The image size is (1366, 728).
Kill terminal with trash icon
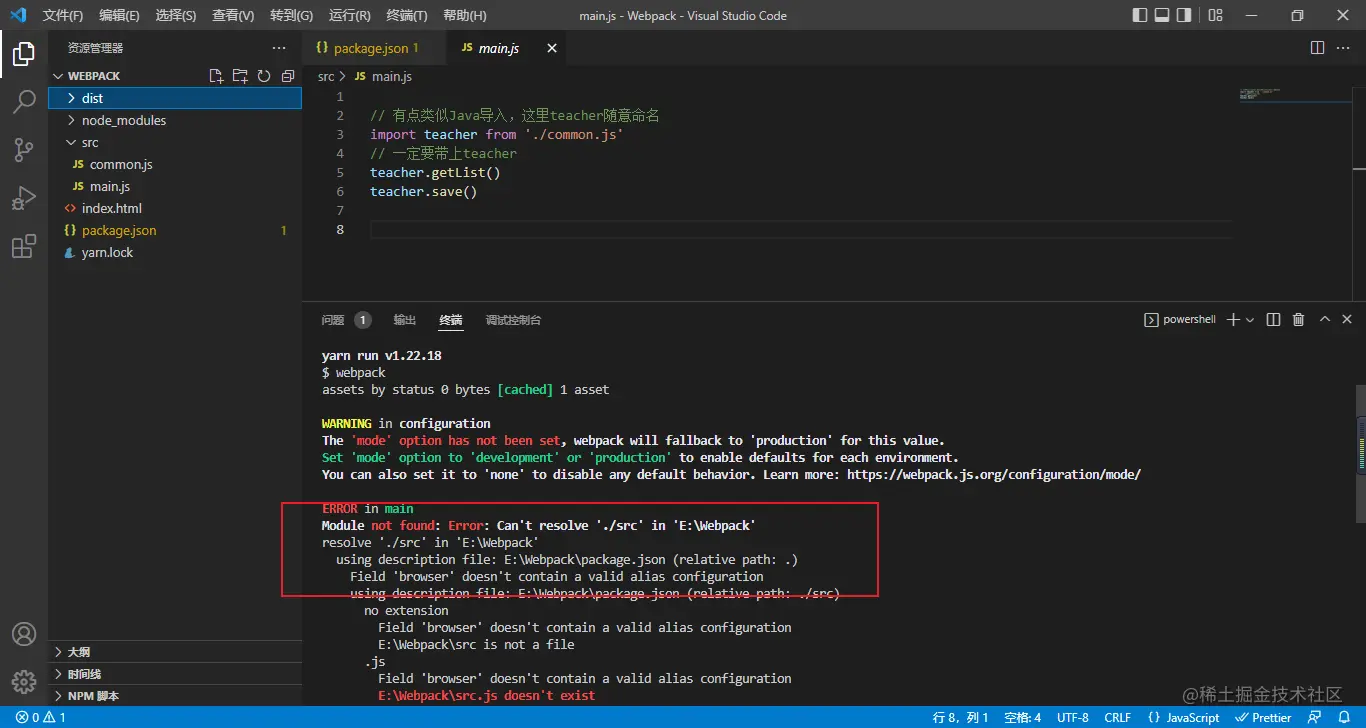pyautogui.click(x=1298, y=320)
